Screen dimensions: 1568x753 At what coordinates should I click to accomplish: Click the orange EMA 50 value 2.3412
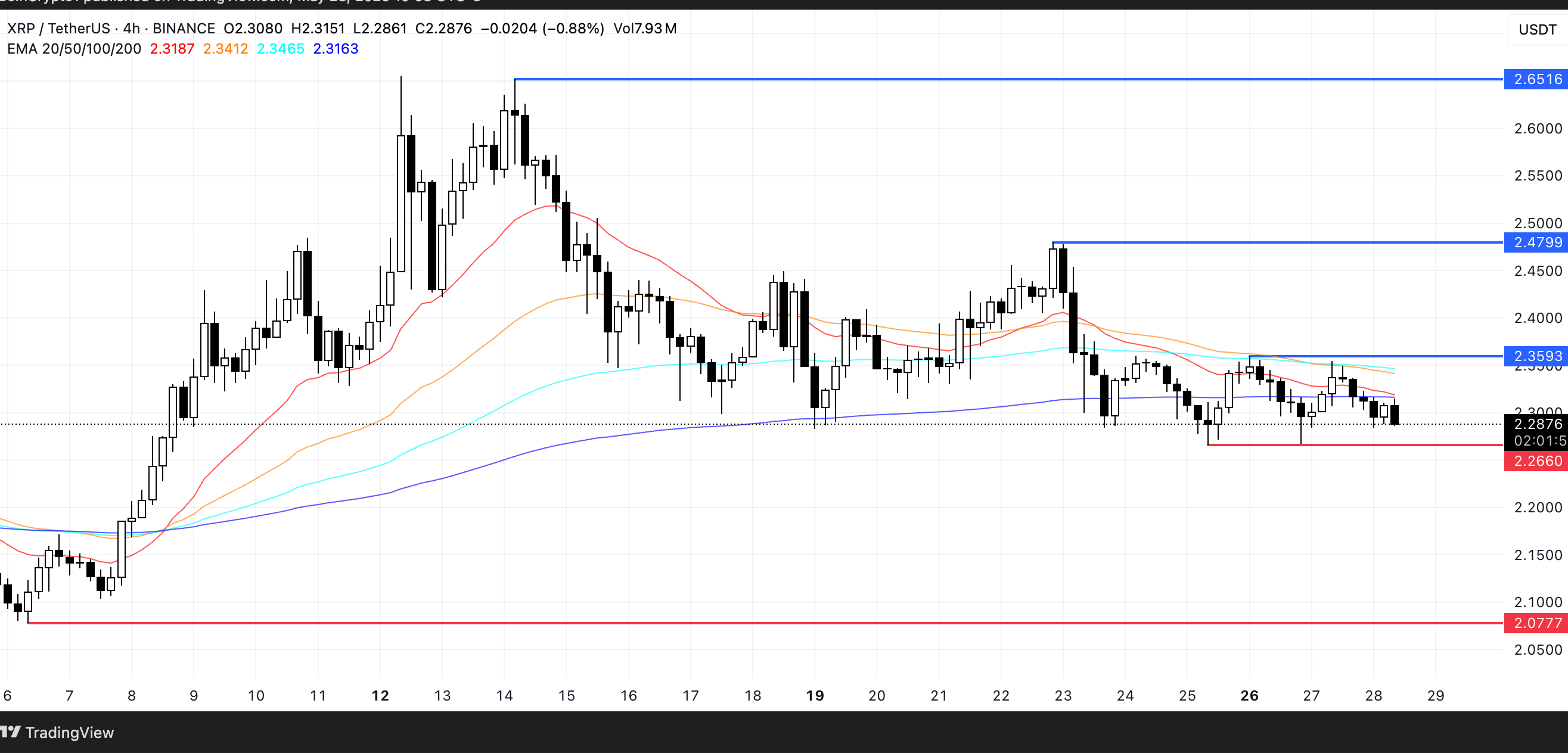click(x=226, y=49)
